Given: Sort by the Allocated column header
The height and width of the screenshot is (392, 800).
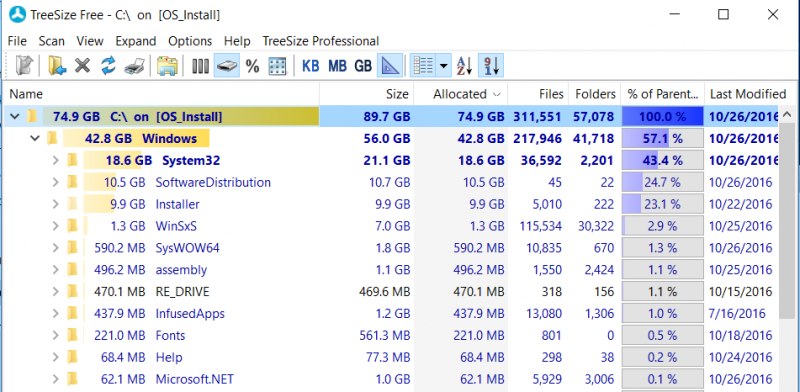Looking at the screenshot, I should 461,94.
